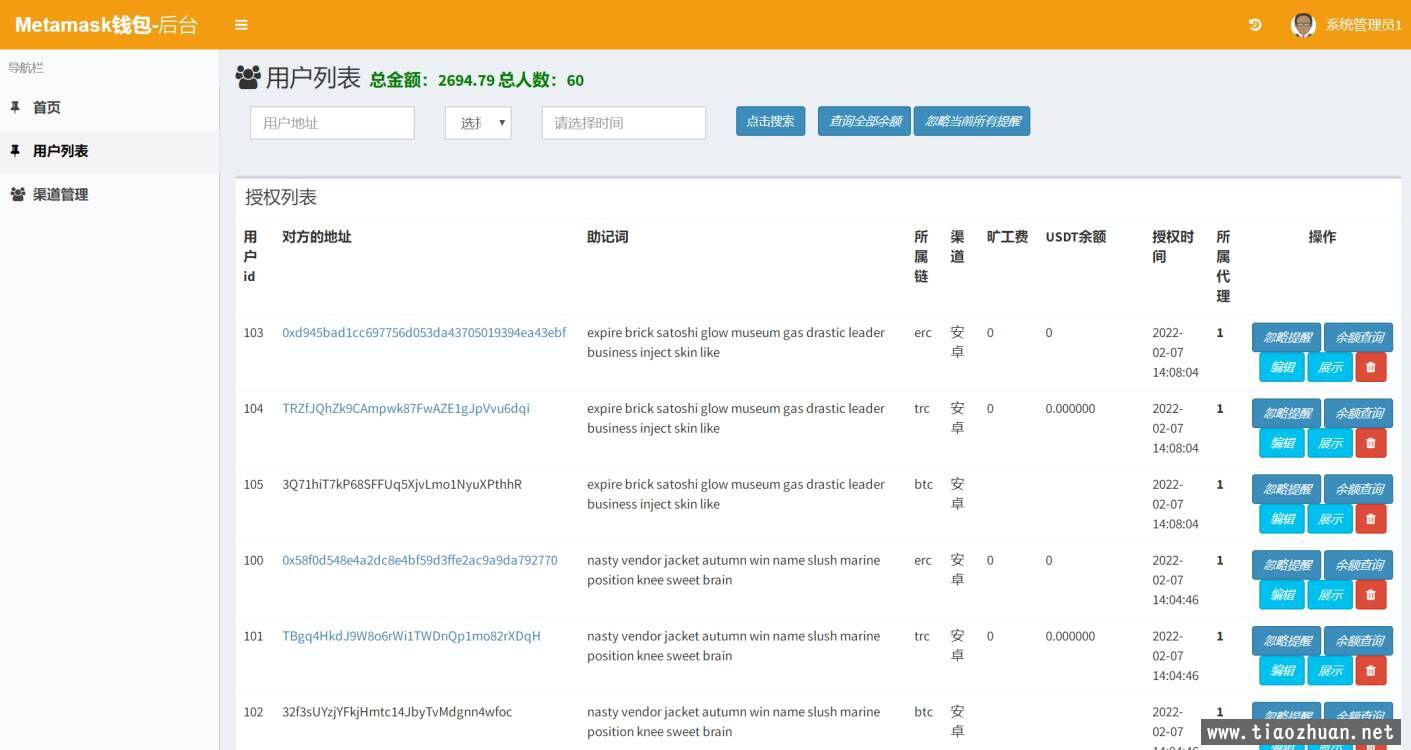Click the pin icon beside 首页
Image resolution: width=1411 pixels, height=750 pixels.
[x=15, y=107]
